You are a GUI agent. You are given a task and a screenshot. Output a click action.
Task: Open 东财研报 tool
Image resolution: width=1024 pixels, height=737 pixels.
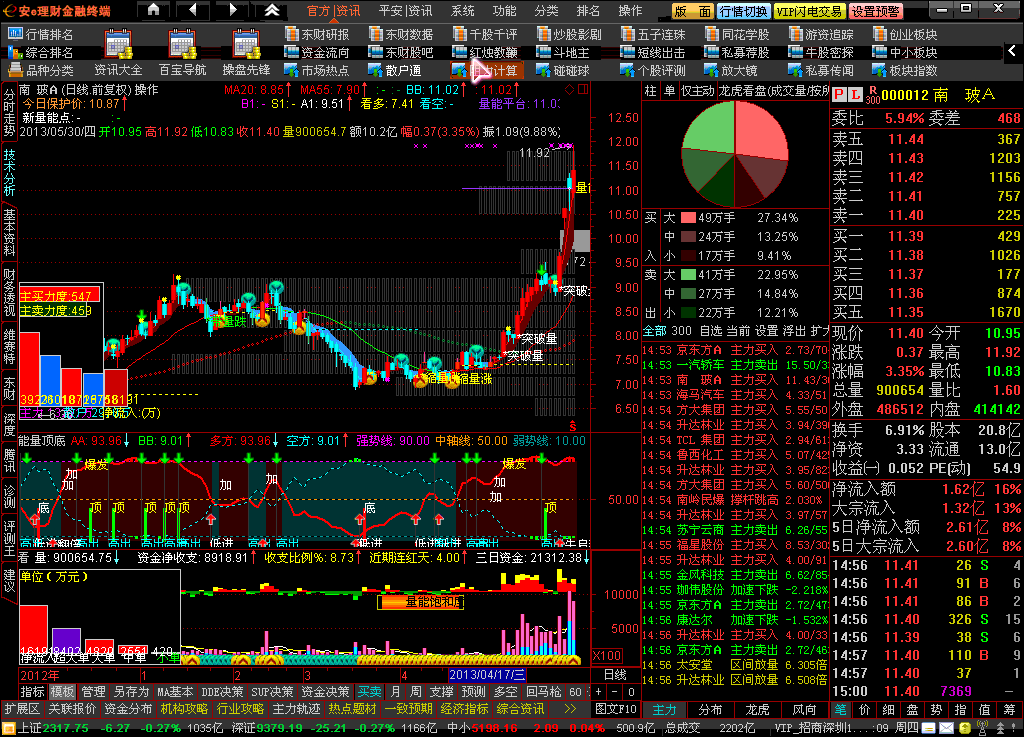(x=317, y=35)
